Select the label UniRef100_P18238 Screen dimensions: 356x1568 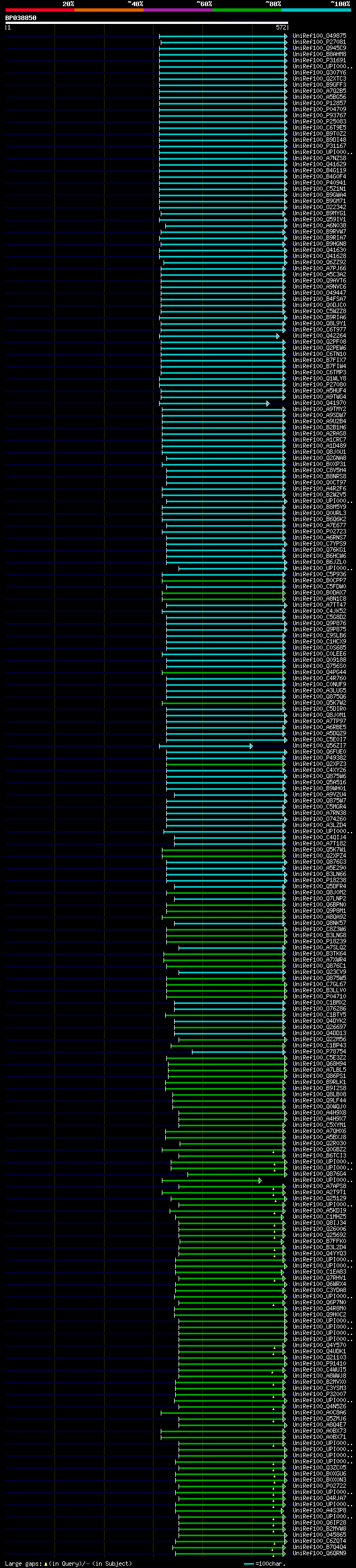[x=319, y=881]
